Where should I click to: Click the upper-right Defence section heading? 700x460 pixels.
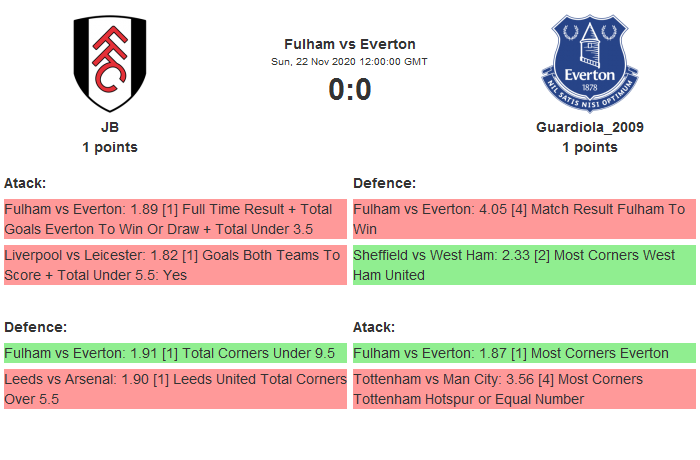[385, 183]
